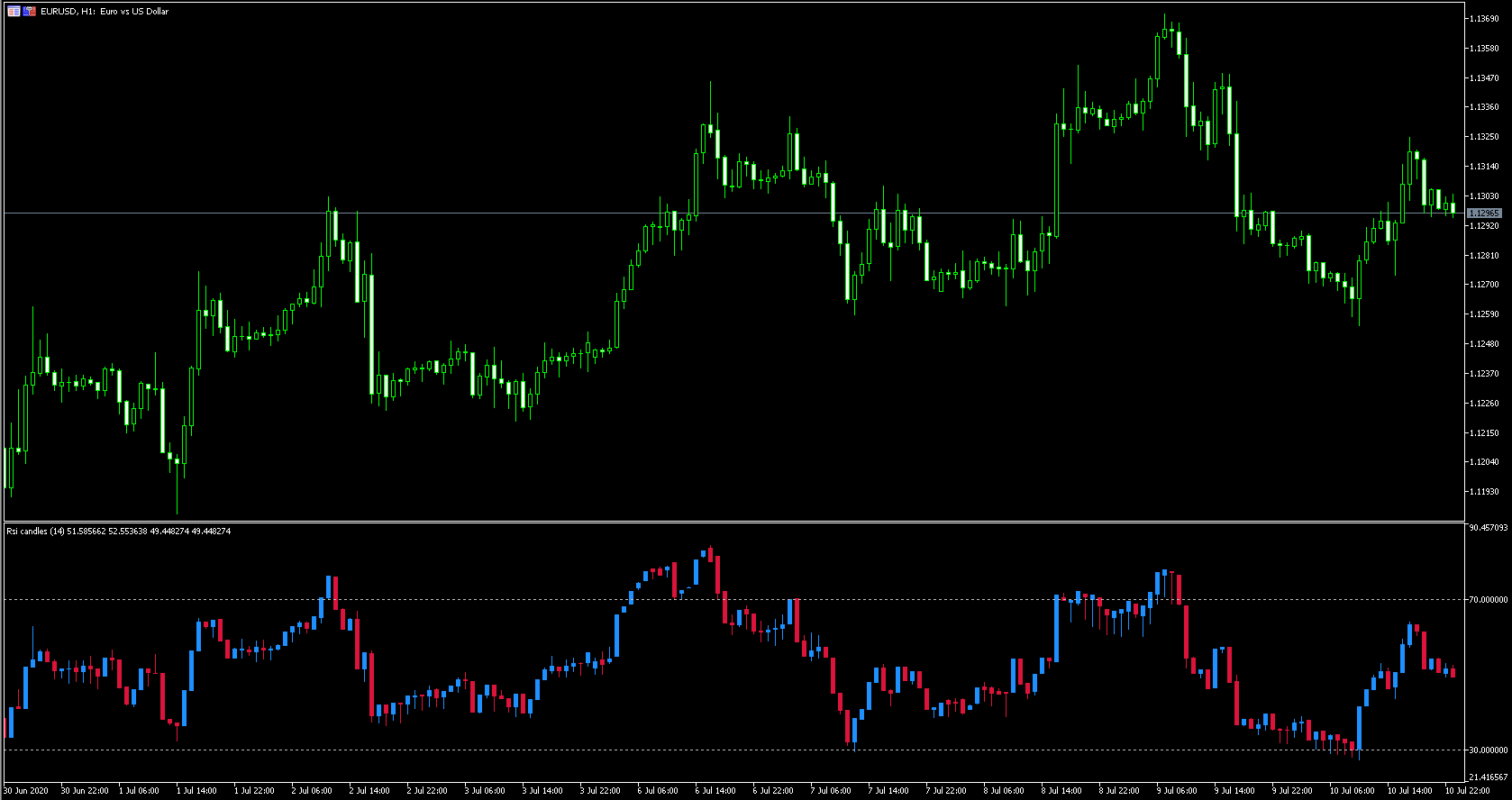Screen dimensions: 1512x800
Task: Click the 6 Jul 14:00 time axis label
Action: click(x=716, y=791)
